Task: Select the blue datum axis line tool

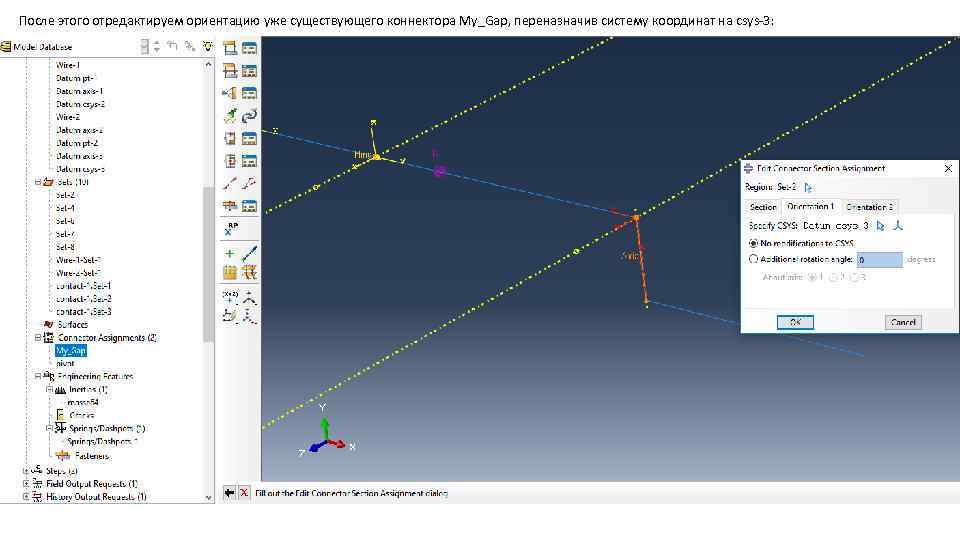Action: tap(249, 253)
